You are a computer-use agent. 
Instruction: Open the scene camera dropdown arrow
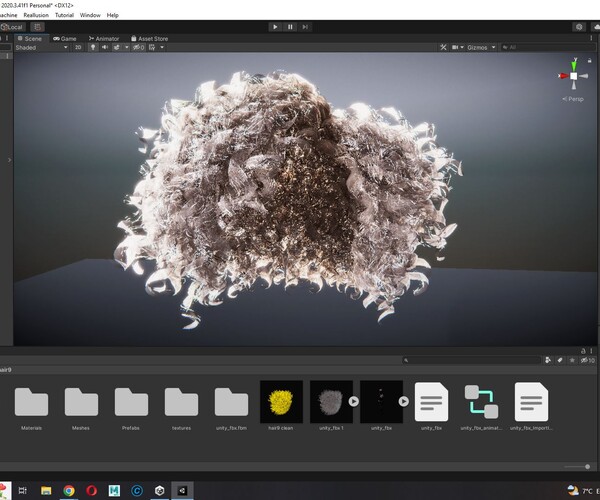[462, 47]
